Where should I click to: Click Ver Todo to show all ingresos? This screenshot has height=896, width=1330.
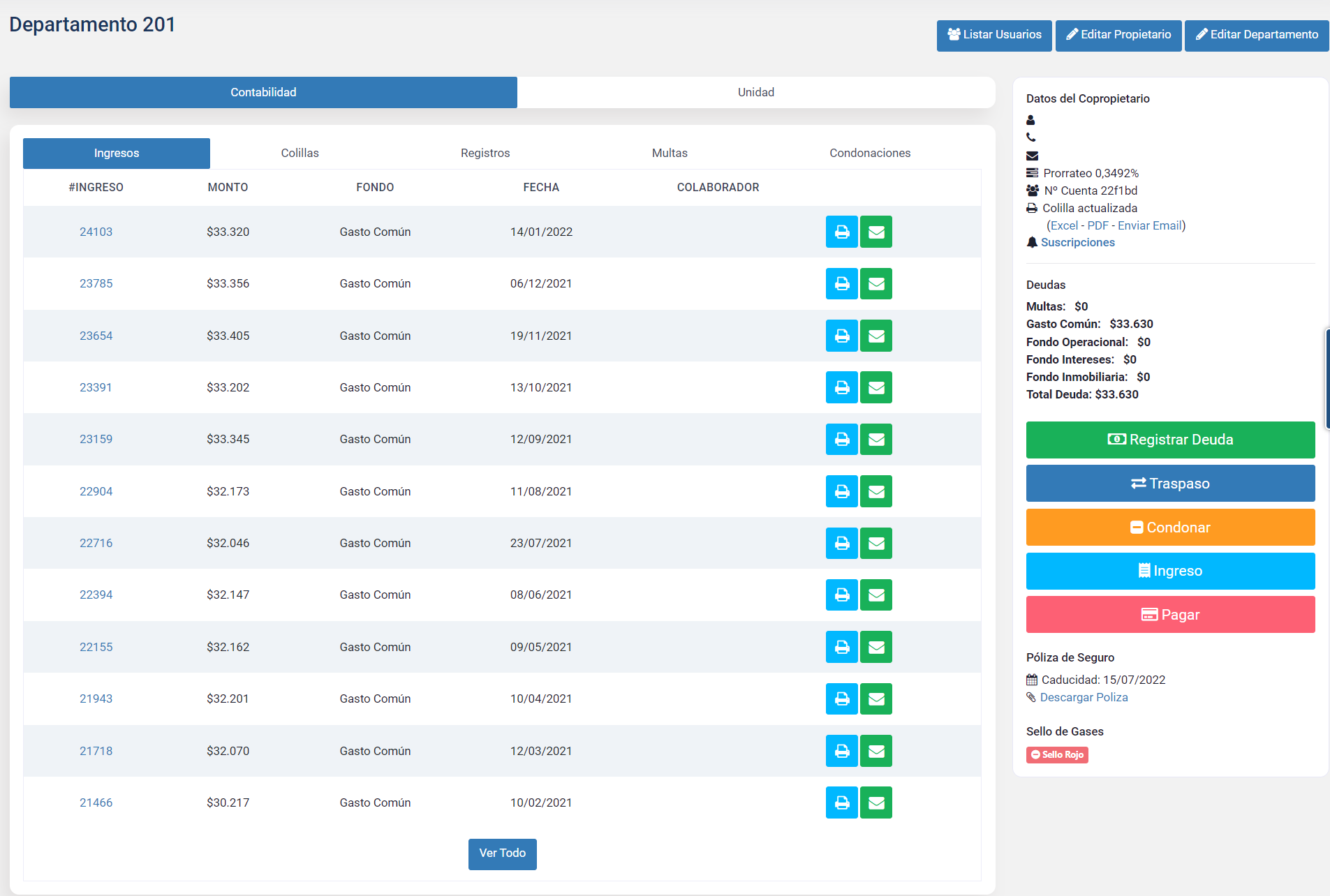pyautogui.click(x=503, y=853)
